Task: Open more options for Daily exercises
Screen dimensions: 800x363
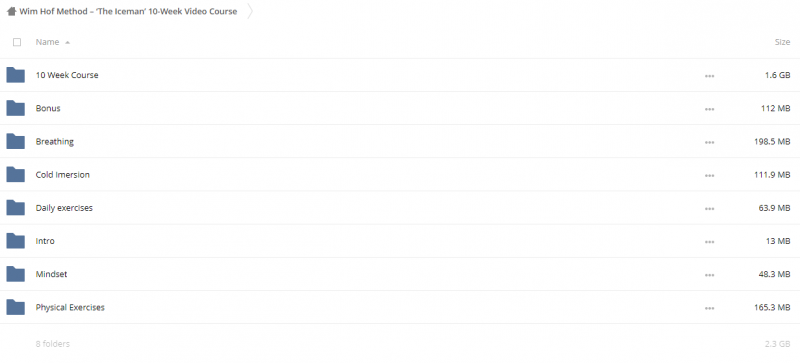Action: coord(709,208)
